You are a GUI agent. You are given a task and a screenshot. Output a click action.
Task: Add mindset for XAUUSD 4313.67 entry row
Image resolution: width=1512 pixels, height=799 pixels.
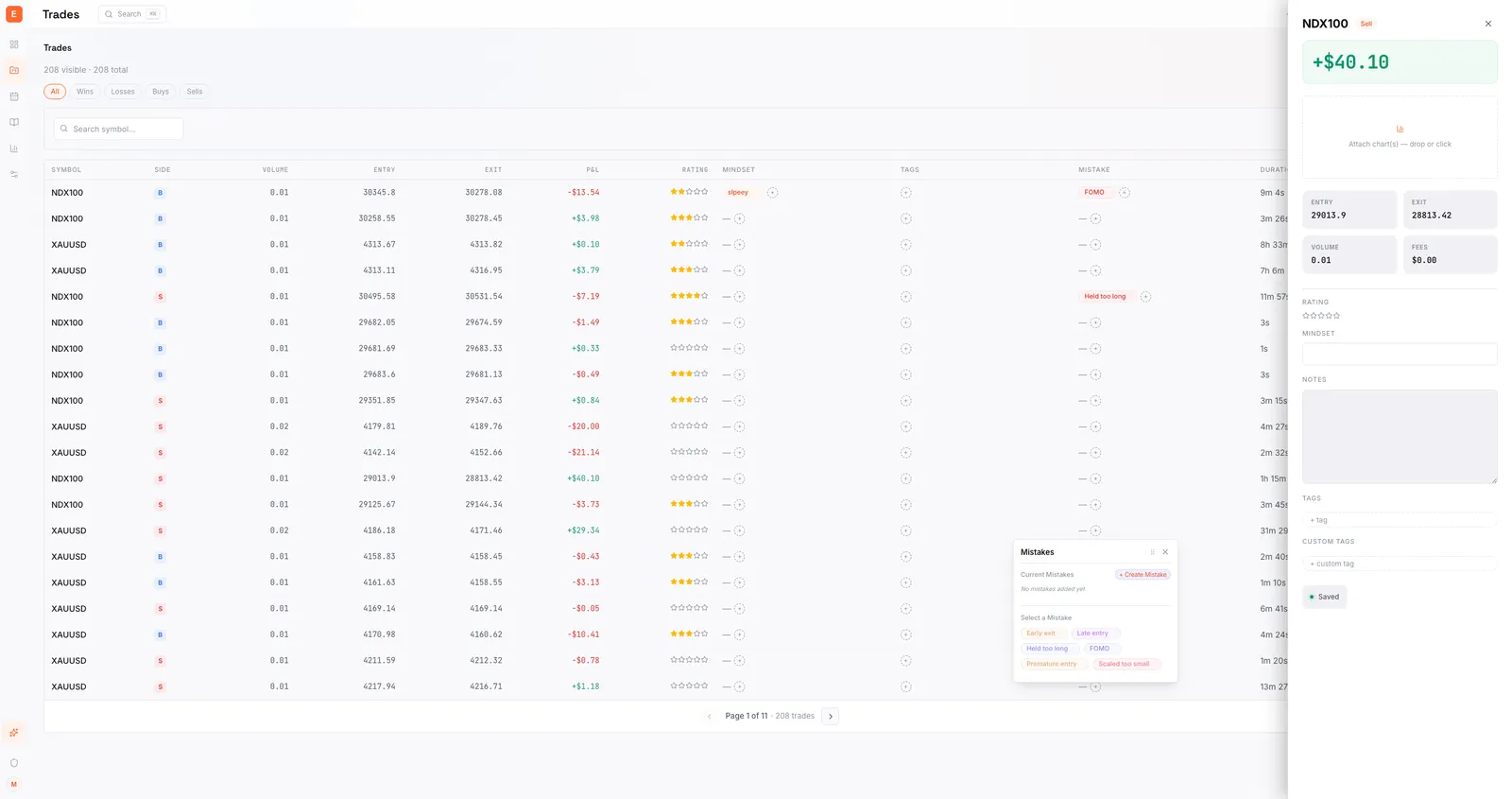740,245
